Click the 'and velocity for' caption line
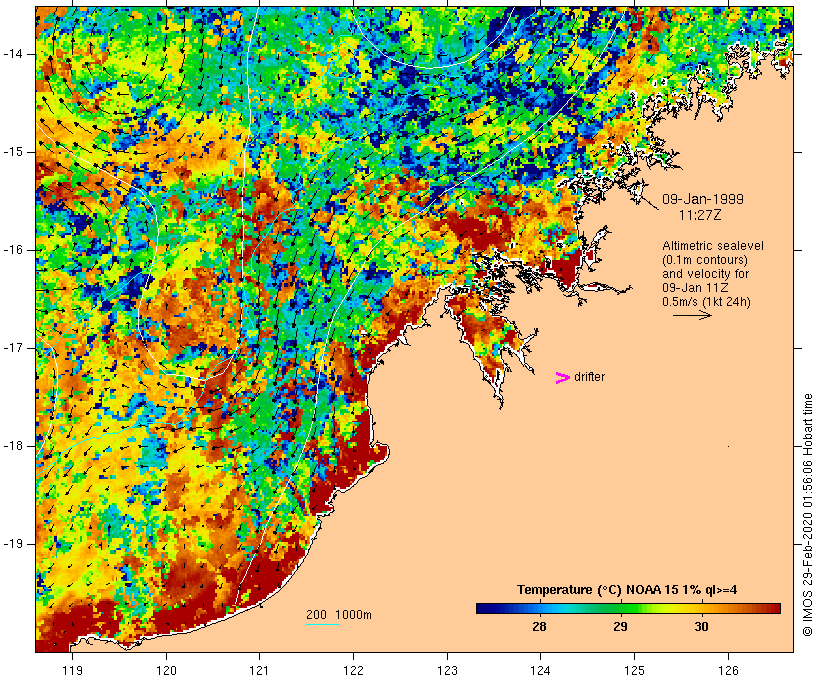 (705, 274)
